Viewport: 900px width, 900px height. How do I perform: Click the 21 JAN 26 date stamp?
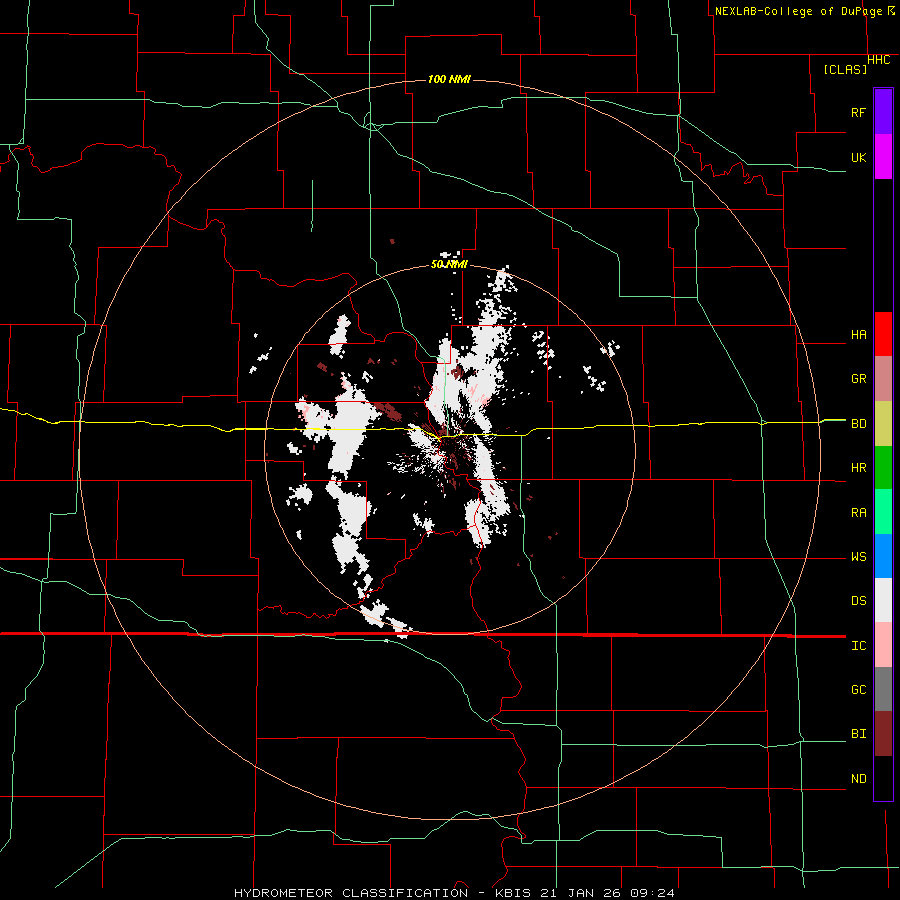[579, 893]
